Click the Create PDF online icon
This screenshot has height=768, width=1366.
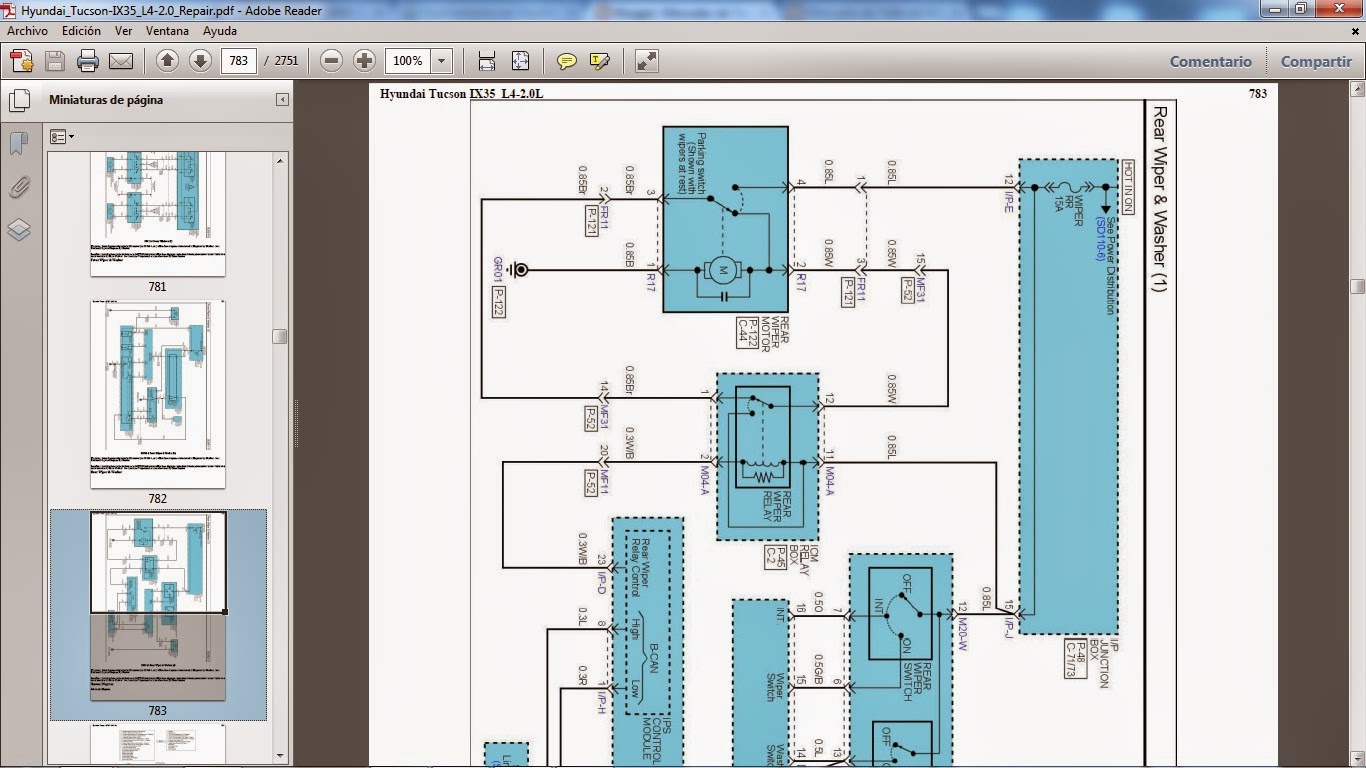(22, 61)
